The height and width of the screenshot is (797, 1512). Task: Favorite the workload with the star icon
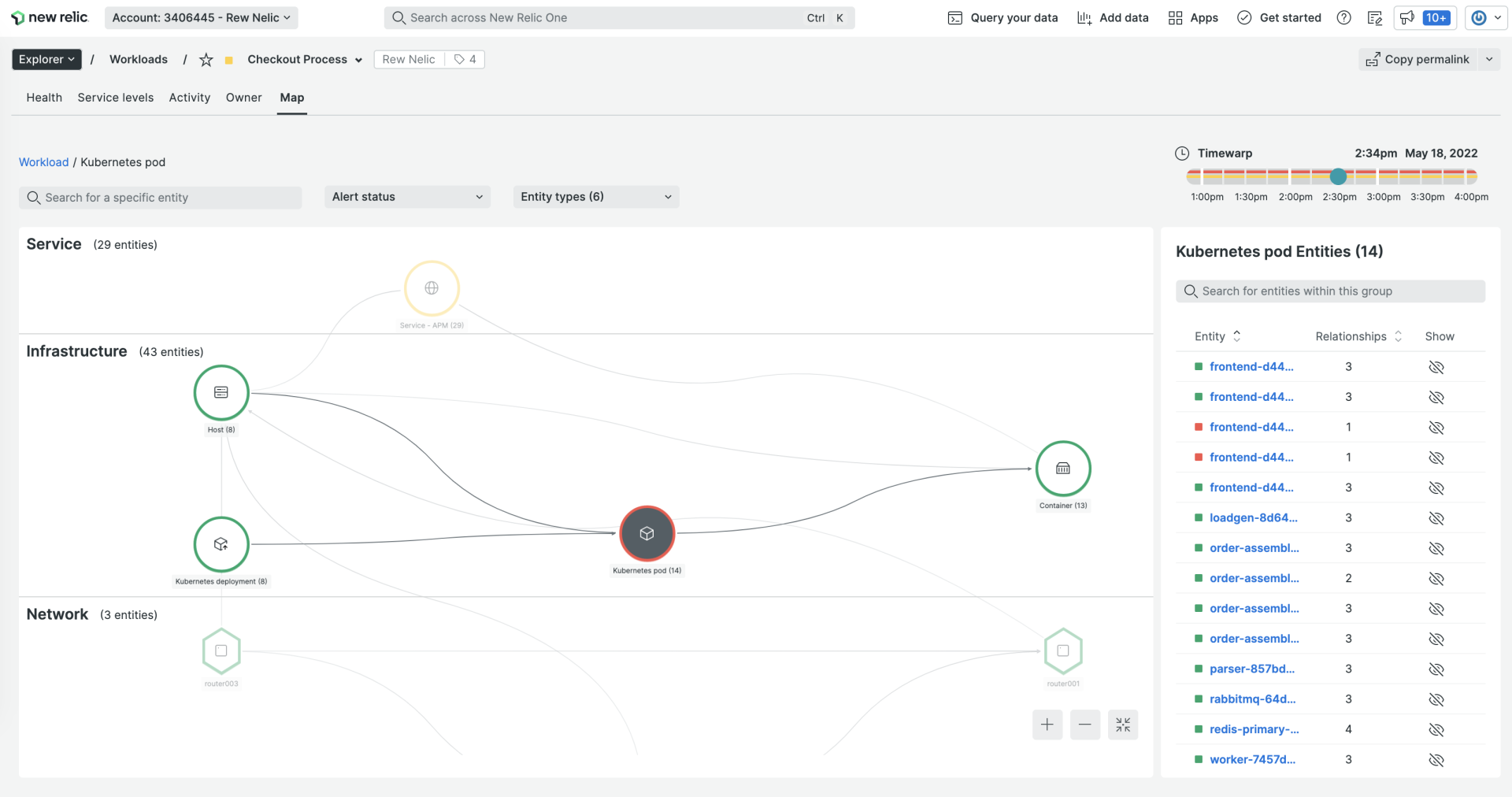coord(206,60)
